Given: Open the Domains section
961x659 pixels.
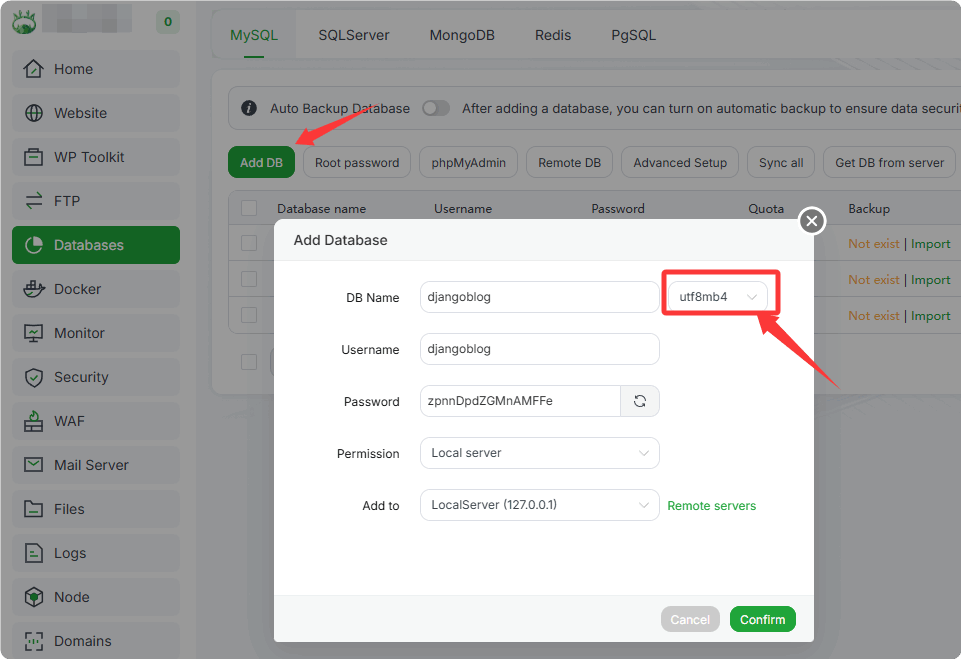Looking at the screenshot, I should (96, 641).
